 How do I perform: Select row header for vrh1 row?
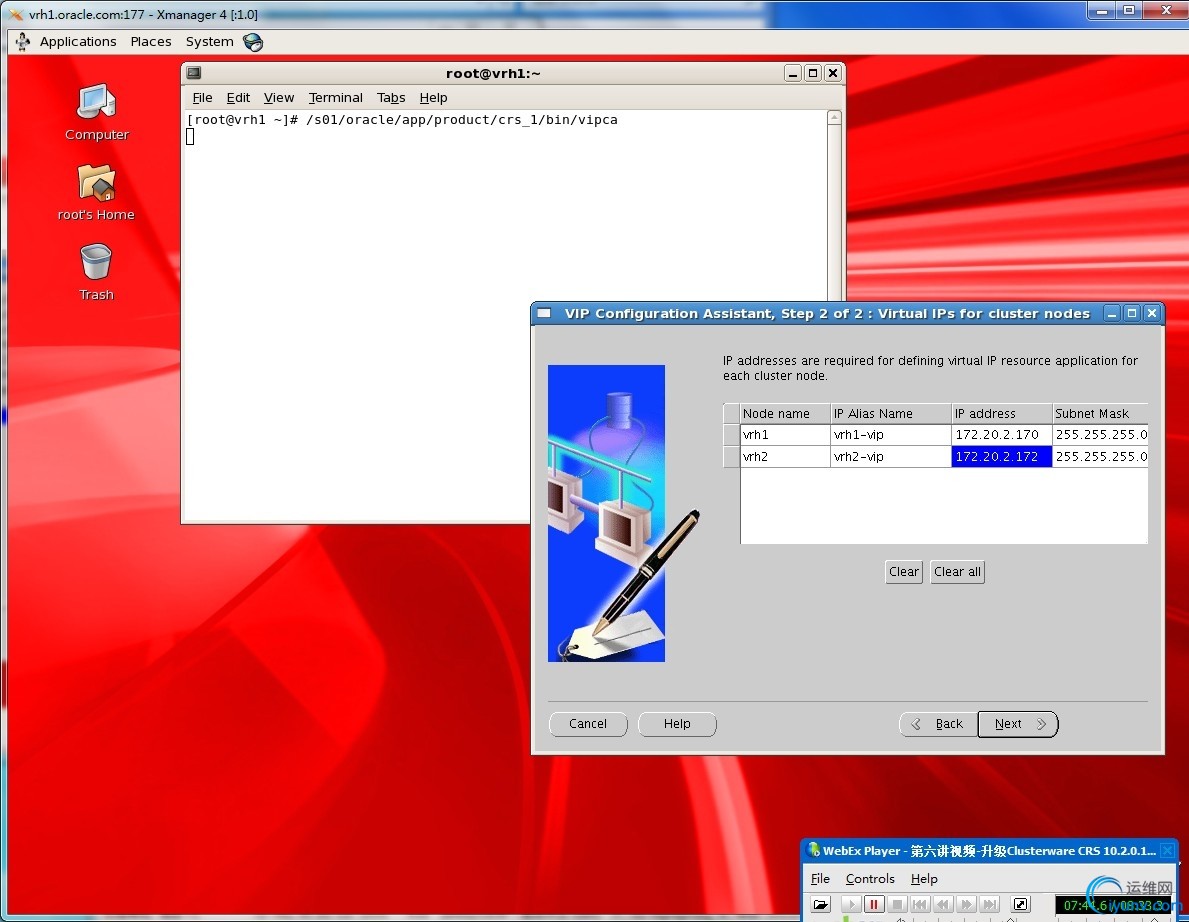(x=732, y=434)
